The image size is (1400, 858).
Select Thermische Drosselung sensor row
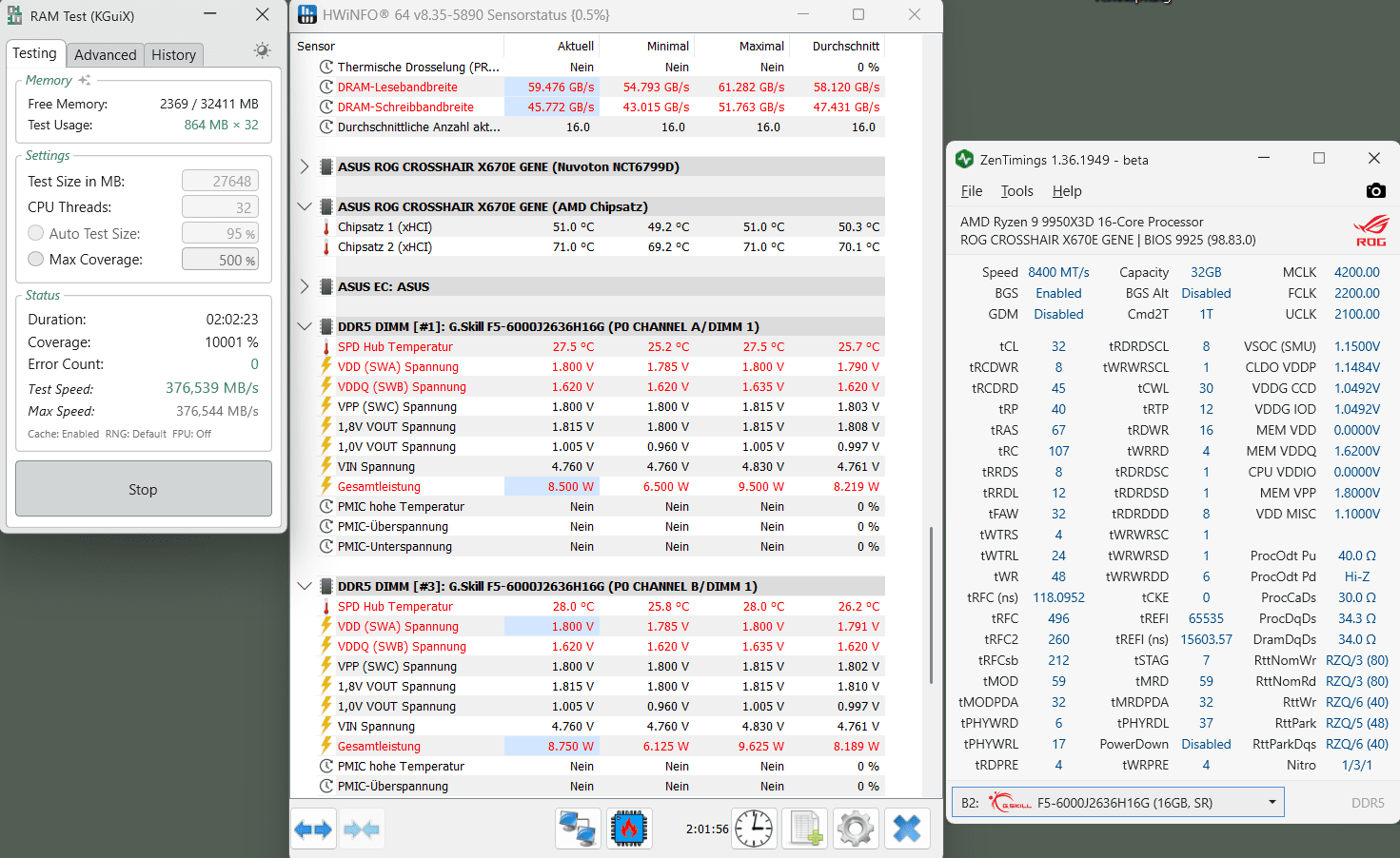[x=590, y=67]
